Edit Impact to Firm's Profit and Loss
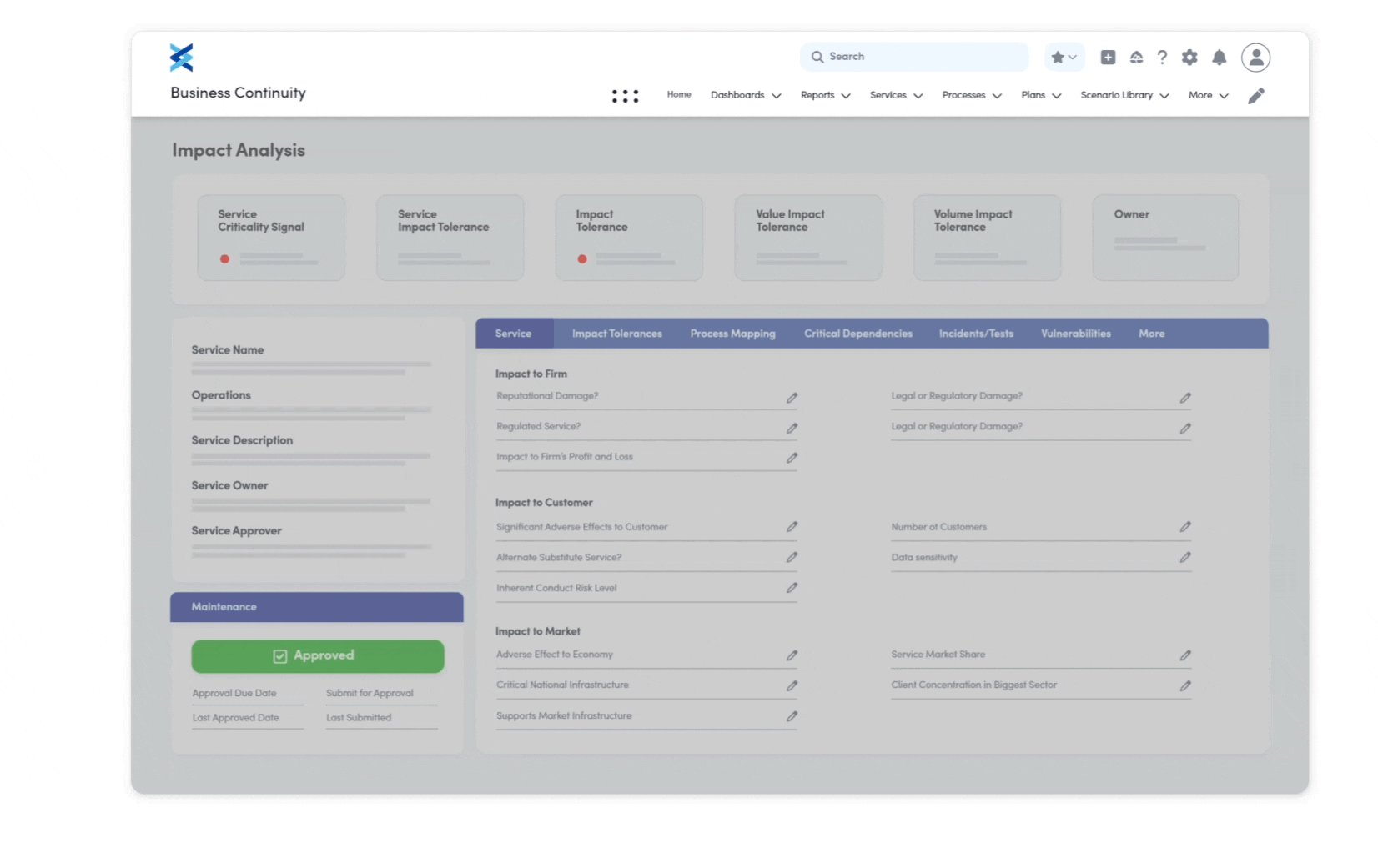Viewport: 1378px width, 868px height. coord(792,458)
